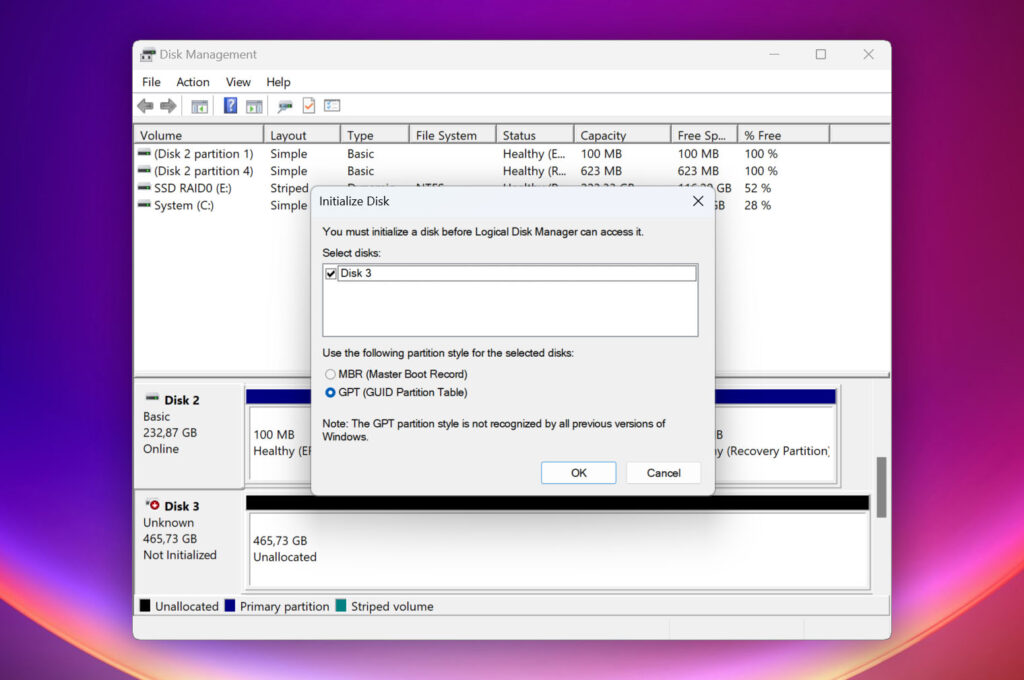Sort by the File System column header
This screenshot has height=680, width=1024.
pos(452,135)
